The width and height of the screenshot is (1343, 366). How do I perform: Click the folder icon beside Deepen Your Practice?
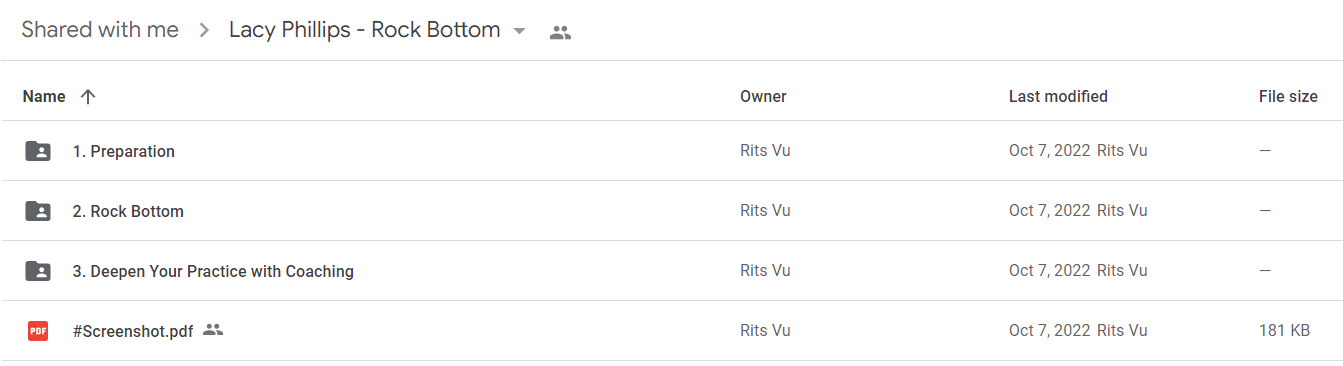38,271
